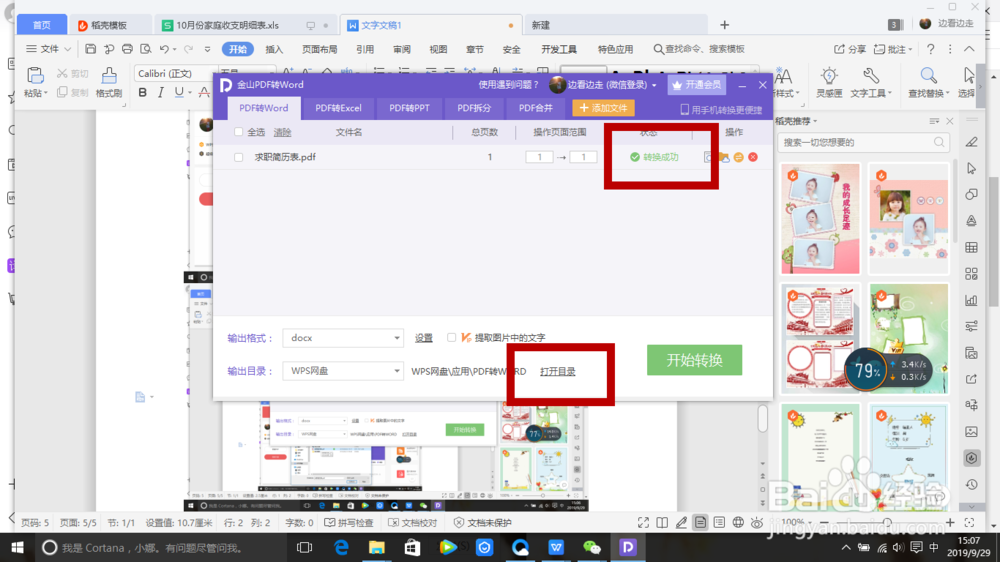Viewport: 1000px width, 562px height.
Task: Open the 灵感匣 lightbulb tool
Action: click(x=829, y=82)
